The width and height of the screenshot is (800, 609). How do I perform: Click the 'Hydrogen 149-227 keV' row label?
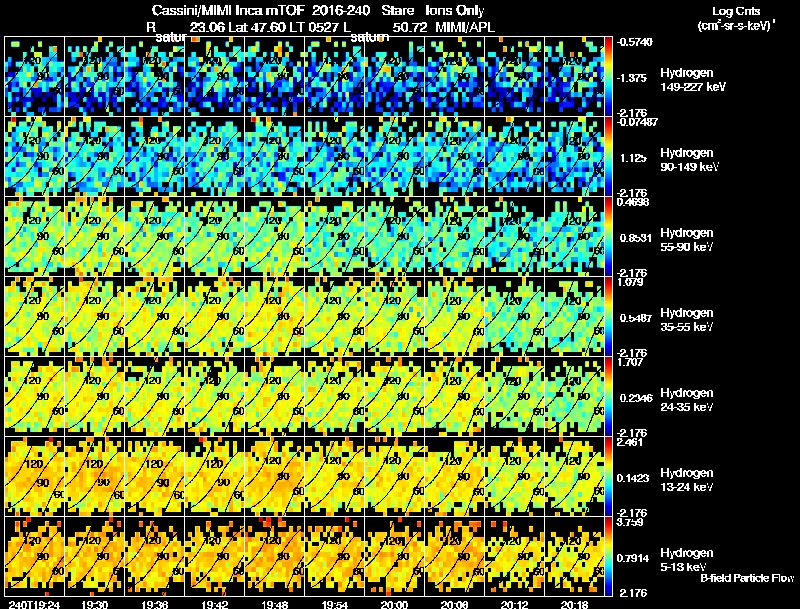click(x=692, y=80)
